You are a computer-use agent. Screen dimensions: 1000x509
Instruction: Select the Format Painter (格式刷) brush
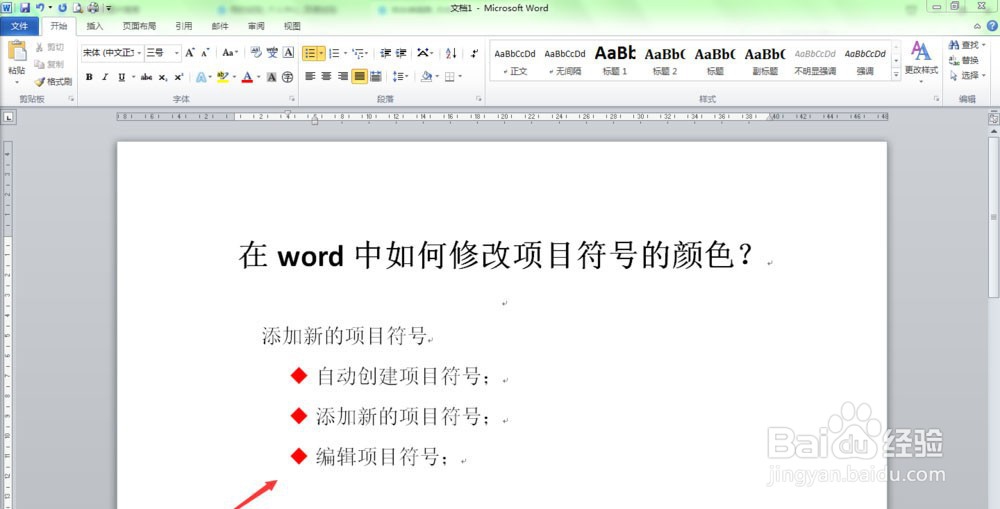pos(40,82)
